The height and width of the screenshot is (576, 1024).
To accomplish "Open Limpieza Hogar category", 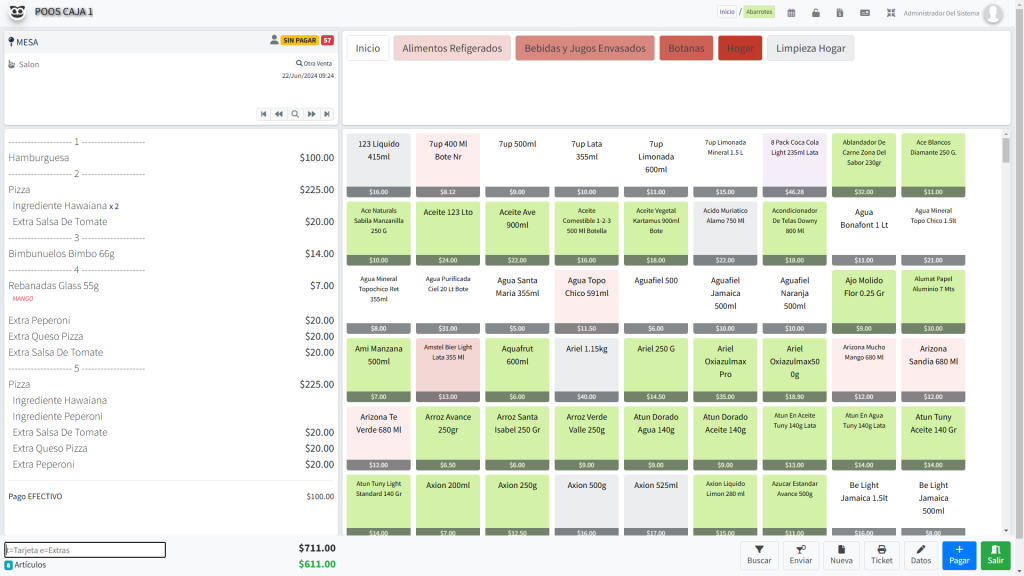I will [810, 48].
